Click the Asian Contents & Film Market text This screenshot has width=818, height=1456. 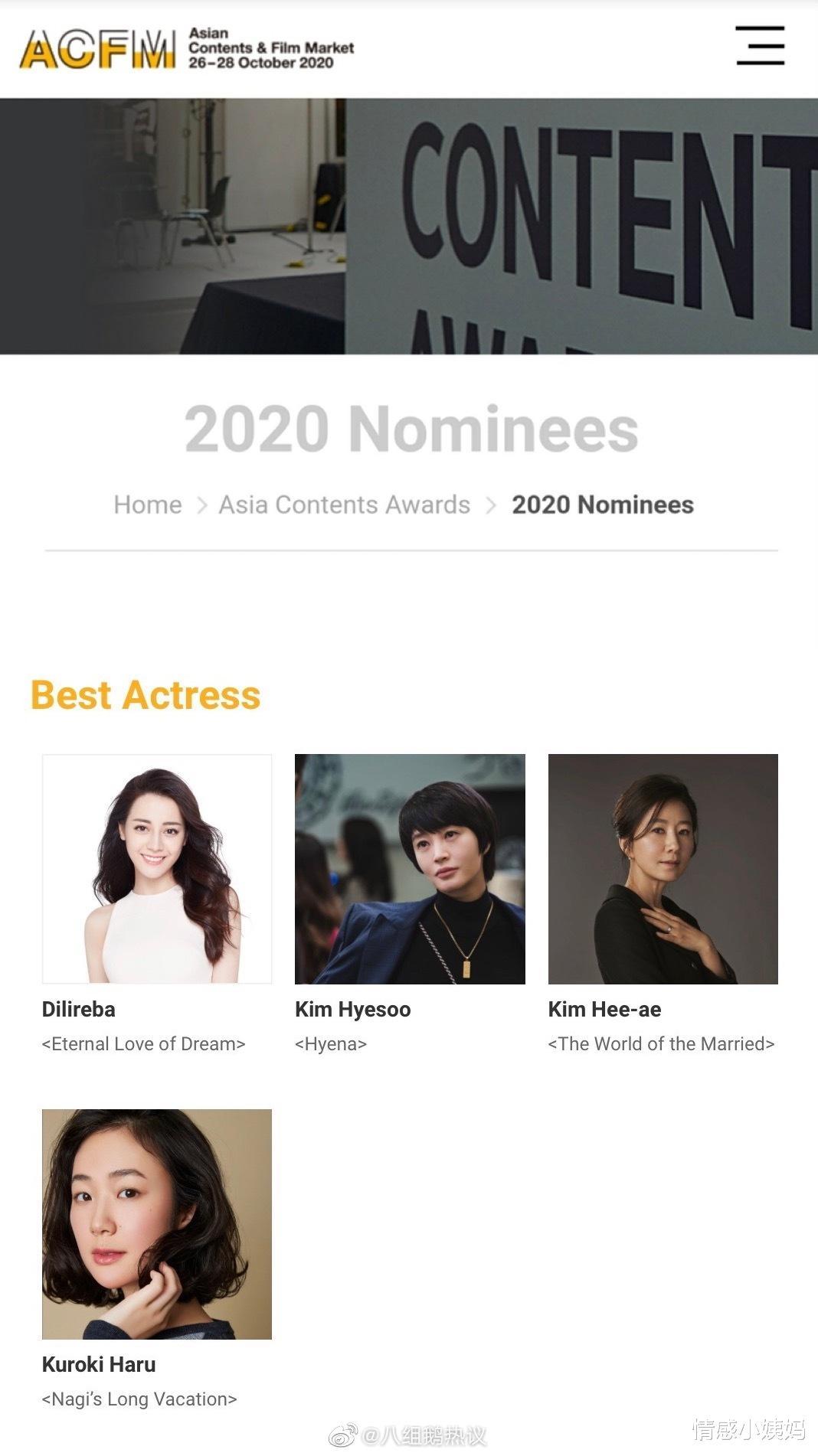click(271, 48)
